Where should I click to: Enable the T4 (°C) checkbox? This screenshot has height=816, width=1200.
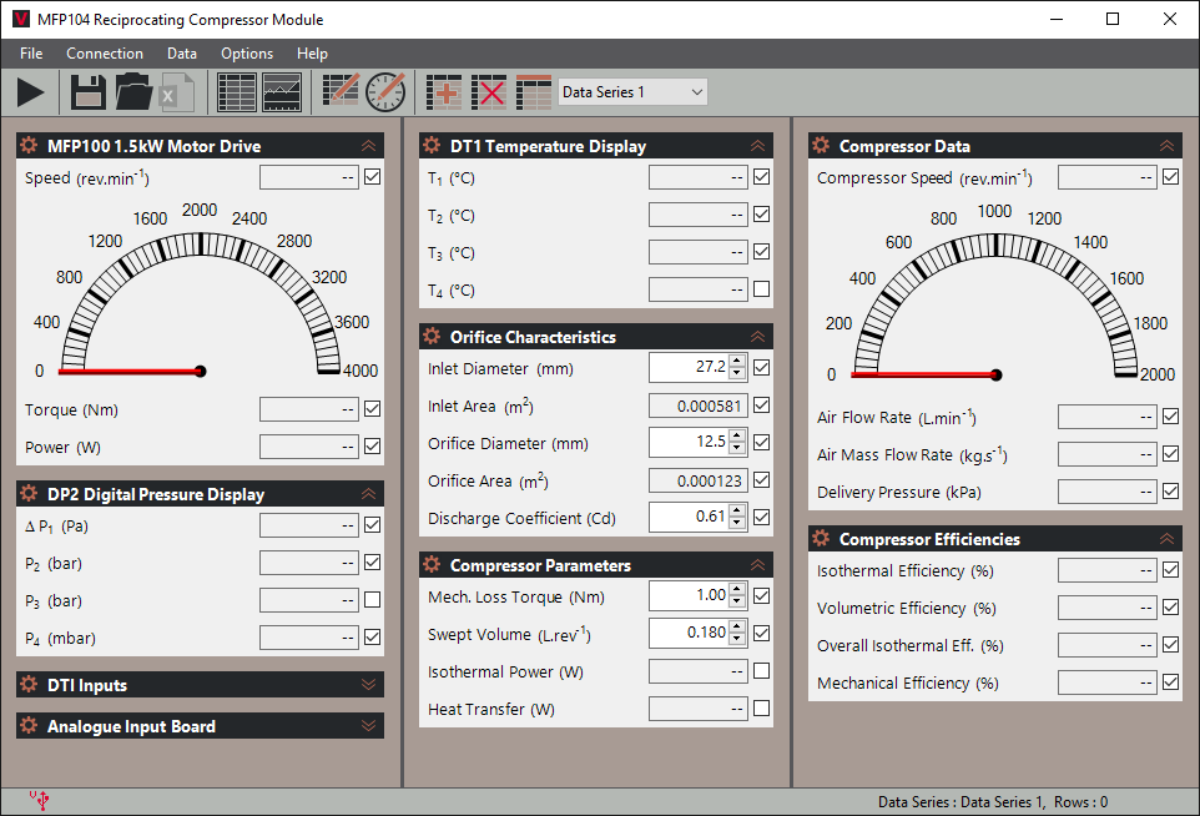[x=762, y=290]
